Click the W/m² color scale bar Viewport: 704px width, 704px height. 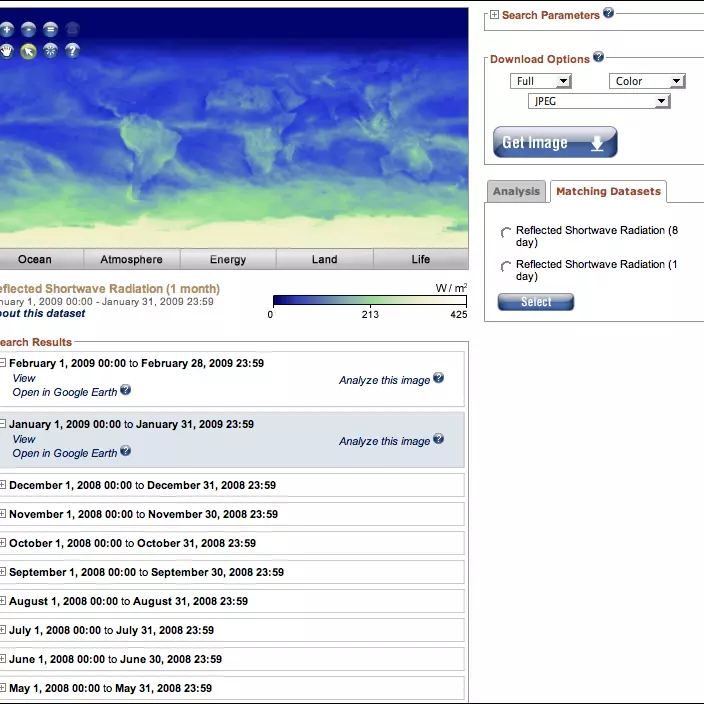click(x=370, y=299)
